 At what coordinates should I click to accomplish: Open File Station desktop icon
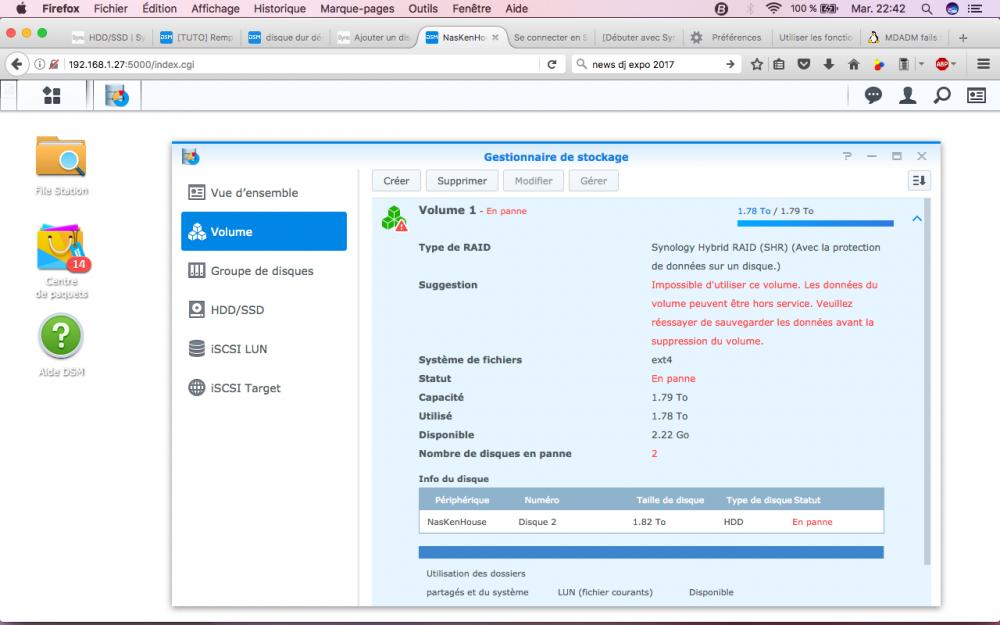(61, 166)
